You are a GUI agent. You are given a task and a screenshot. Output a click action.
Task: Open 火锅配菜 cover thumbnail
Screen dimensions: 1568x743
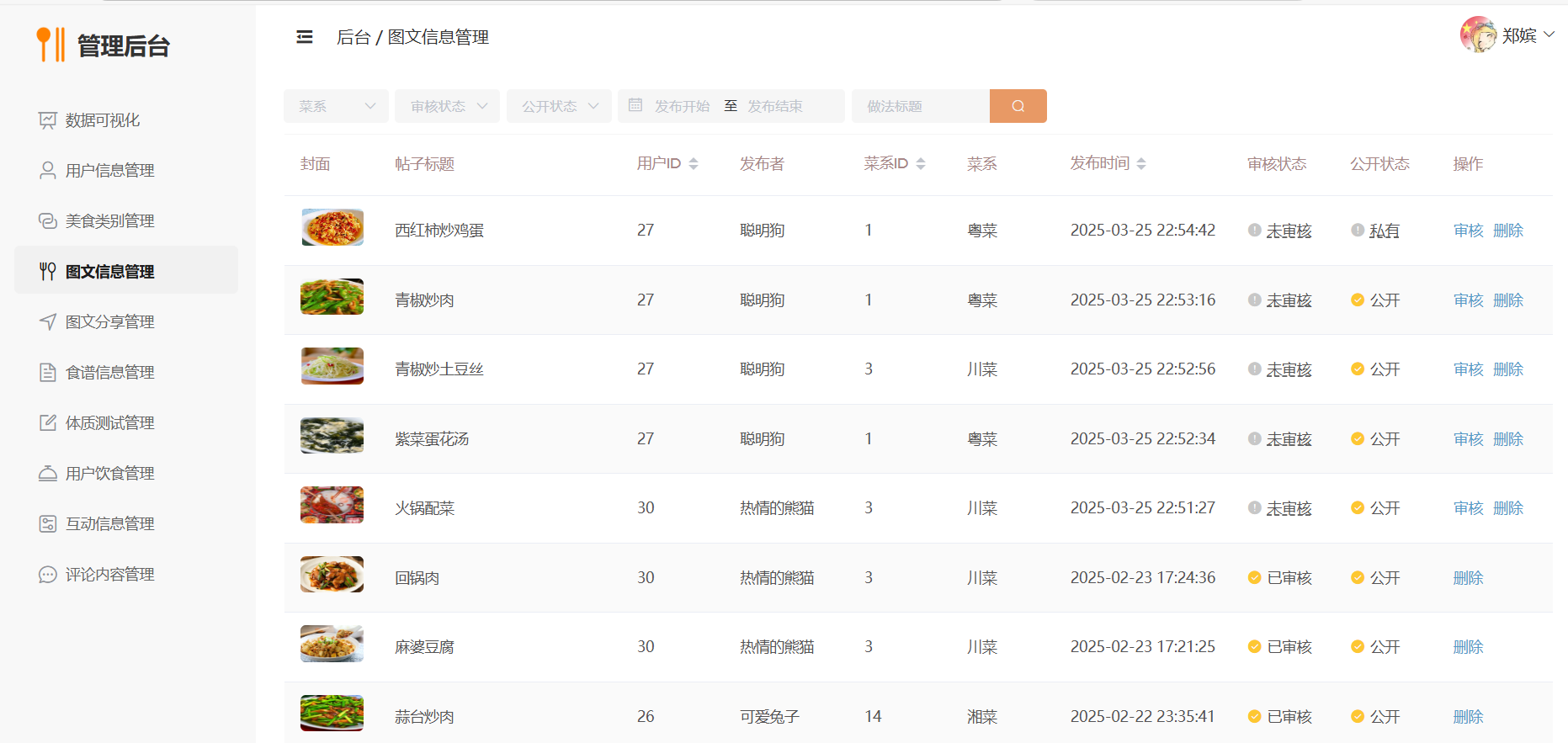[332, 505]
